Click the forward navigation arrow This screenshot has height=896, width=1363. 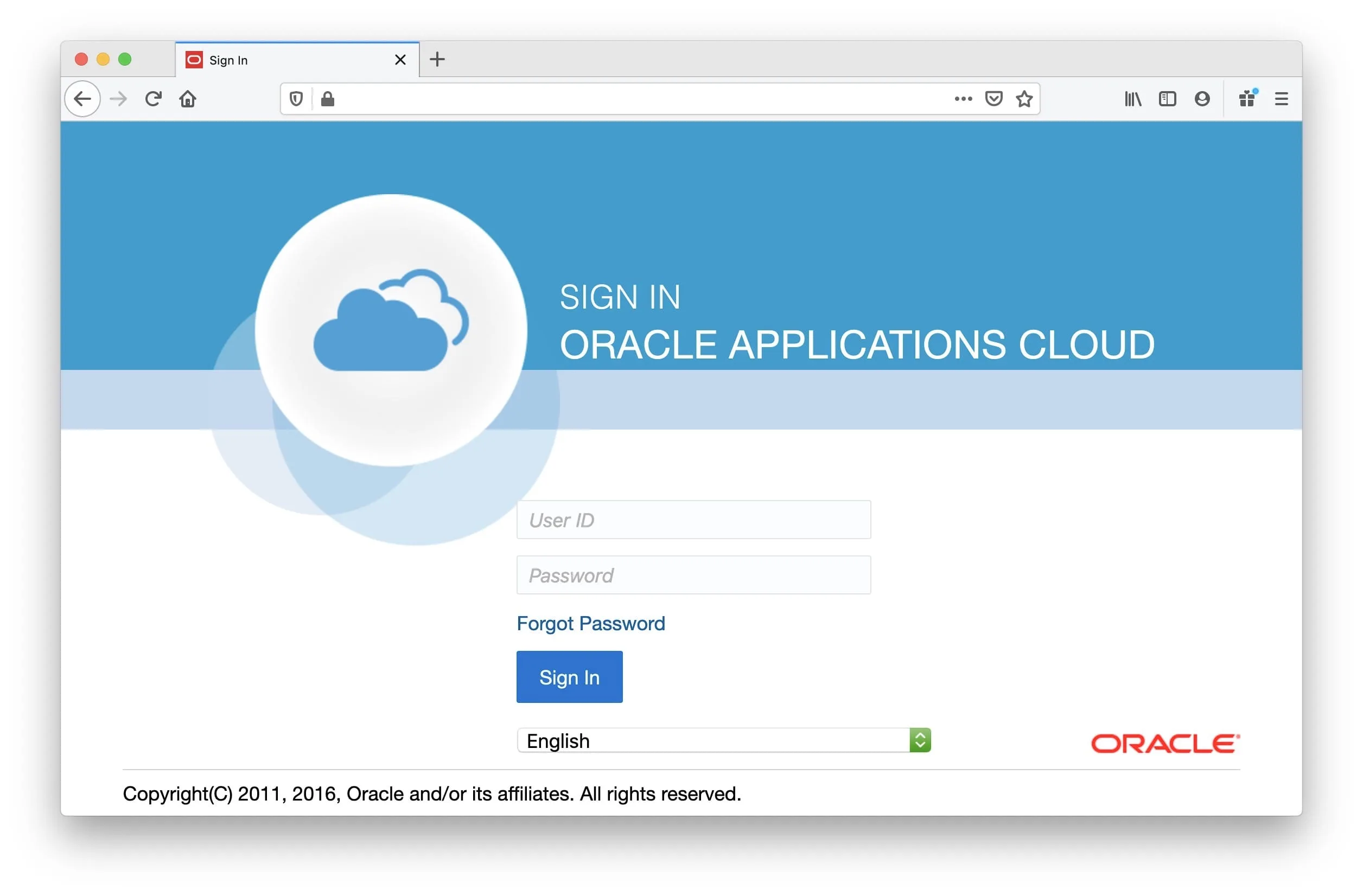pyautogui.click(x=118, y=99)
